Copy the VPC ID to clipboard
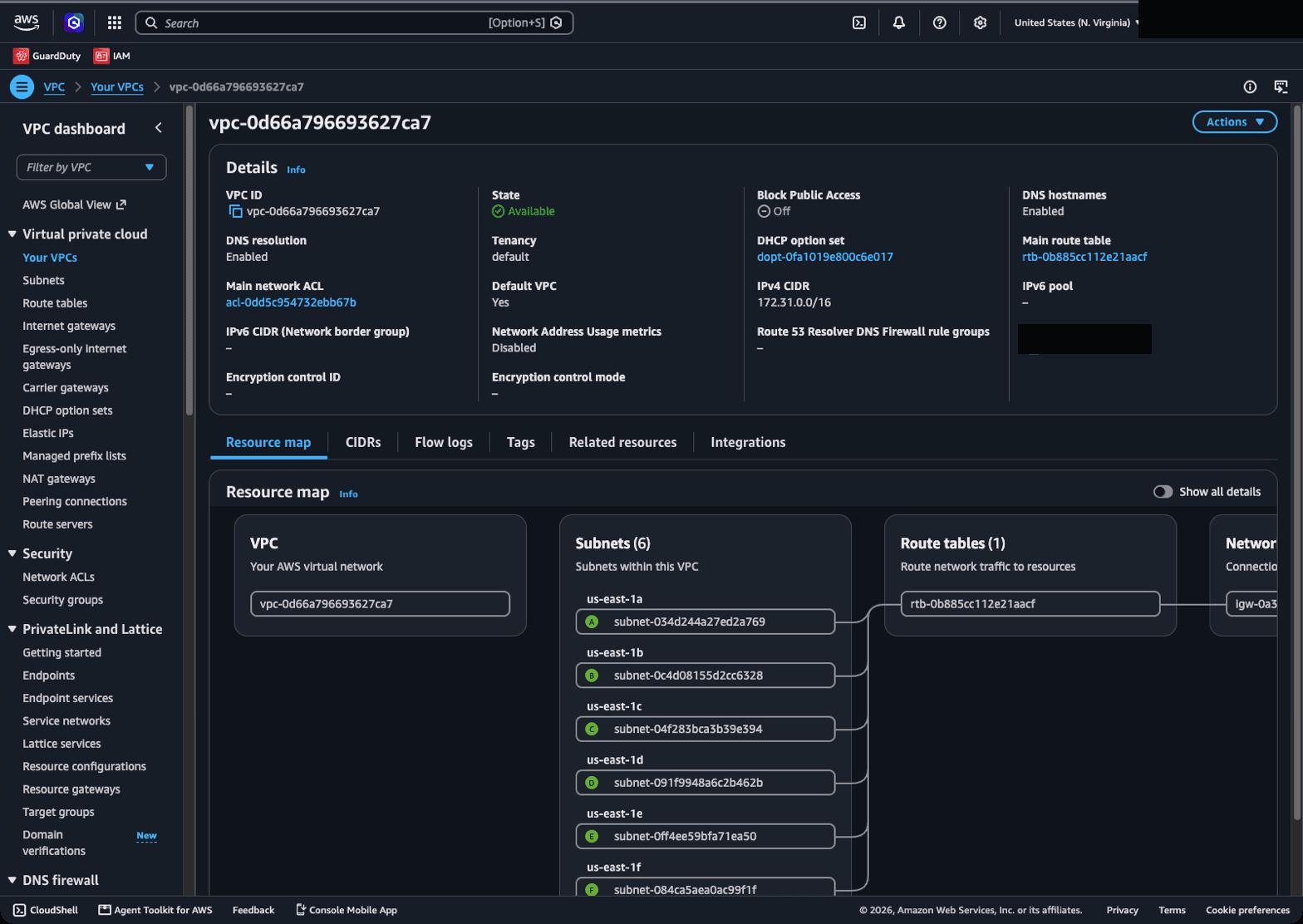 pos(235,211)
